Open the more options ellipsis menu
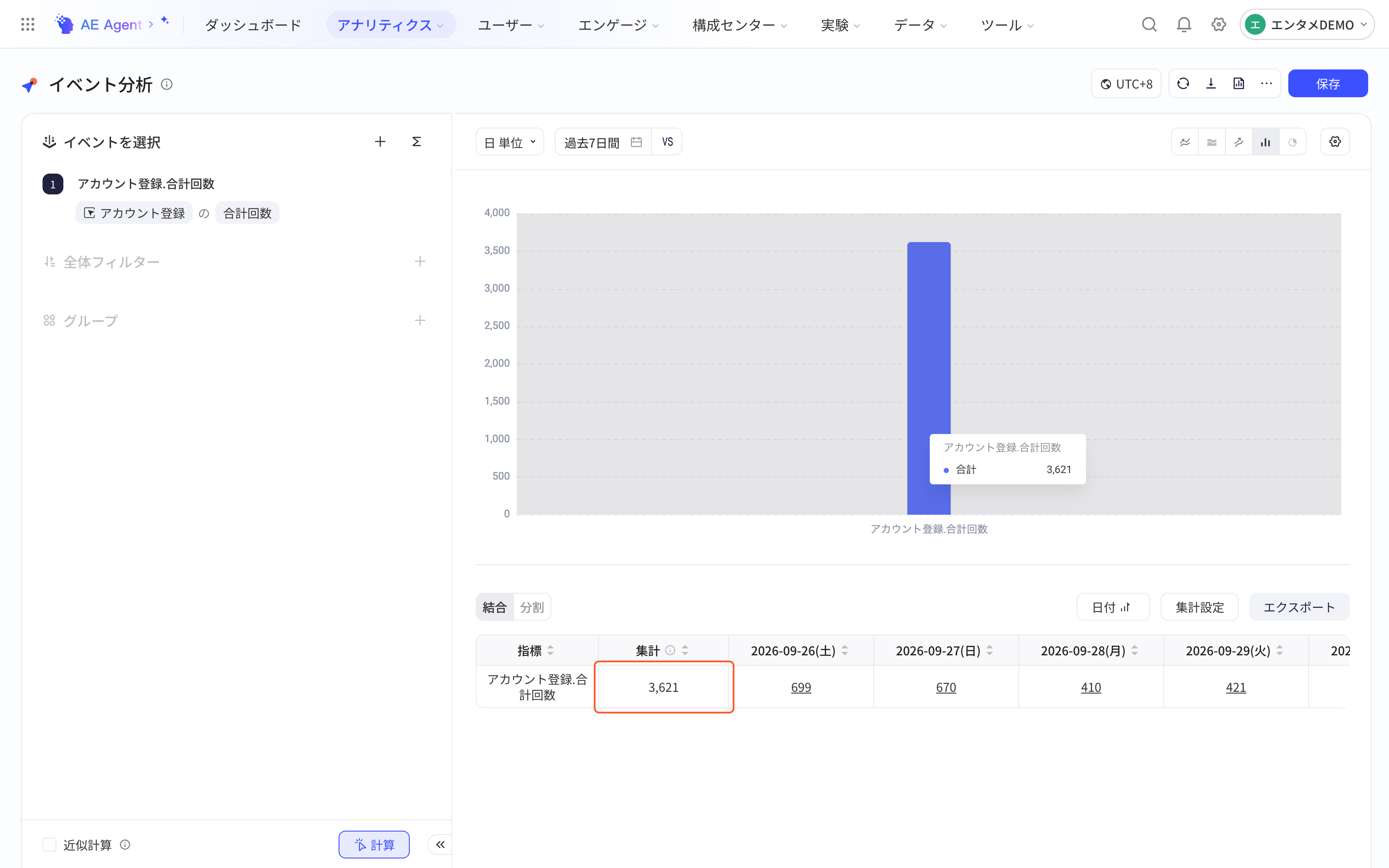This screenshot has height=868, width=1389. click(1266, 84)
